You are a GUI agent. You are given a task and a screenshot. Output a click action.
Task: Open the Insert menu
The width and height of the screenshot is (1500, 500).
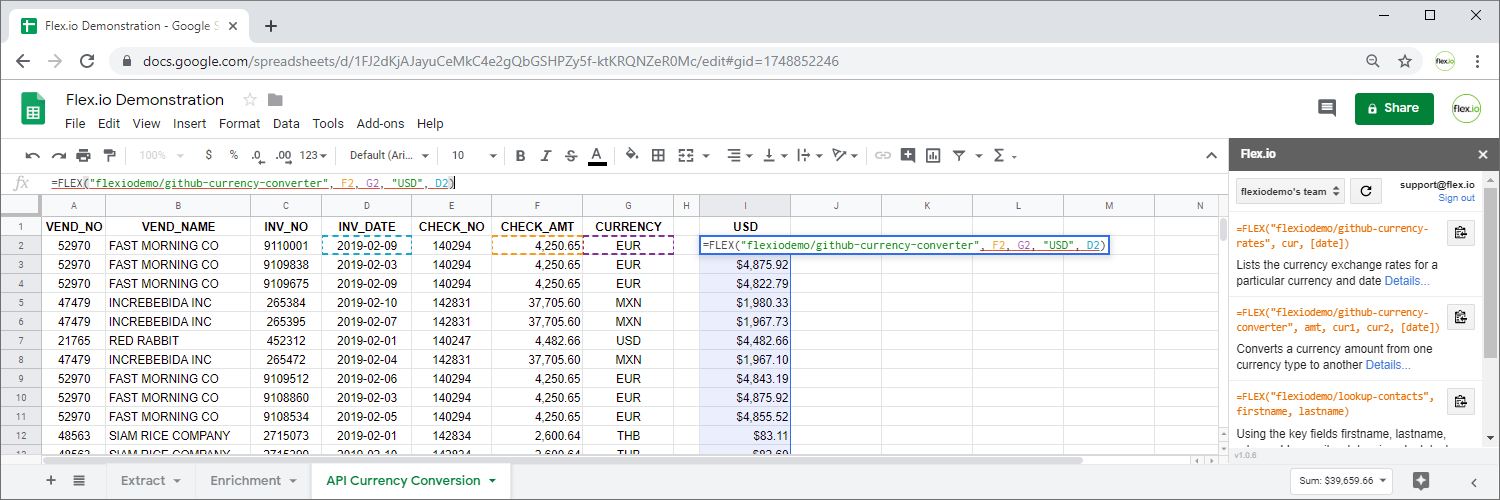click(190, 124)
